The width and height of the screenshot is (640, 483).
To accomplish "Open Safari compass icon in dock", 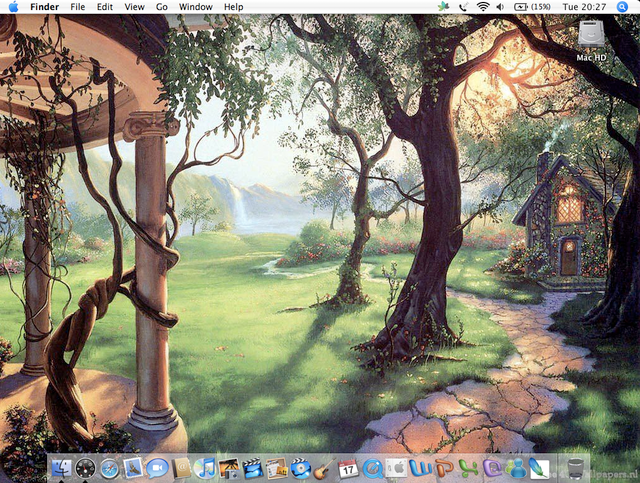I will pos(109,468).
